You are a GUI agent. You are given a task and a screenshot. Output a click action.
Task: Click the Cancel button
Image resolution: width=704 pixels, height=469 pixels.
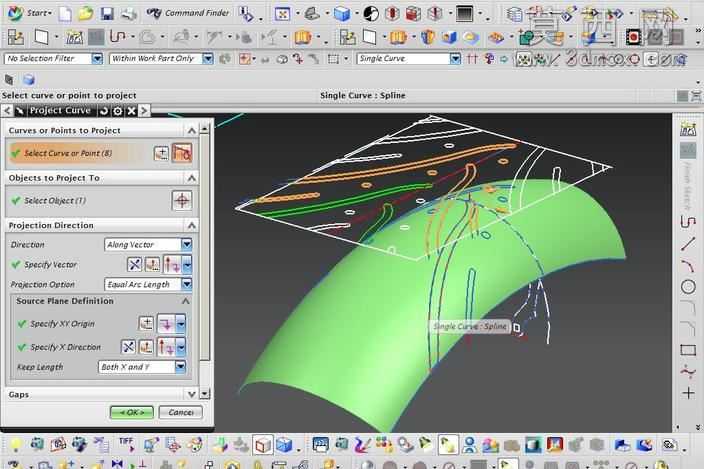[180, 412]
